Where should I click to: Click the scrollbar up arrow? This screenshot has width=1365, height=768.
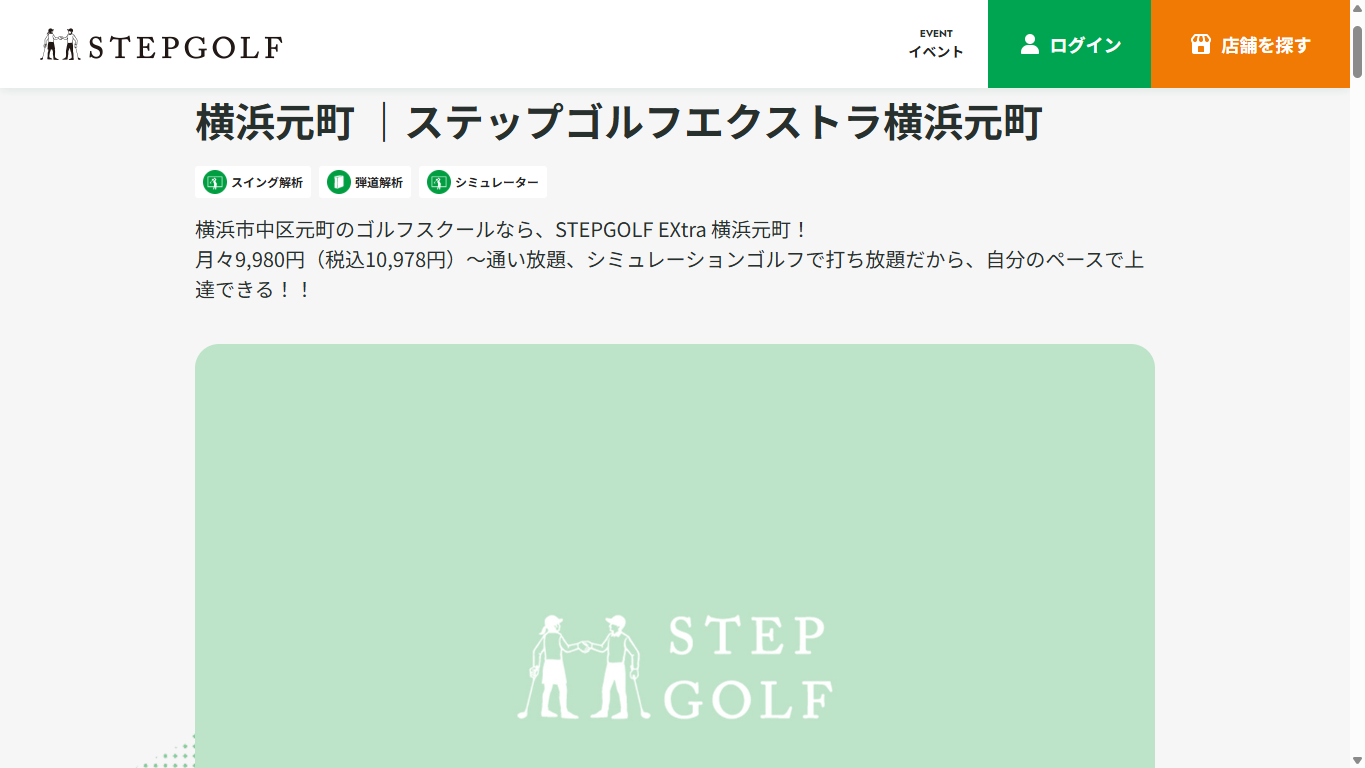pos(1357,8)
